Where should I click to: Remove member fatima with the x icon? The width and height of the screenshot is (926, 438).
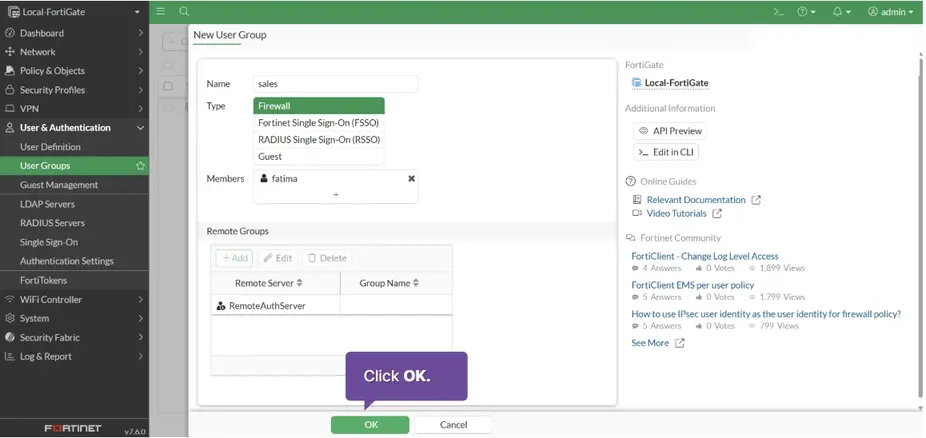(x=412, y=178)
